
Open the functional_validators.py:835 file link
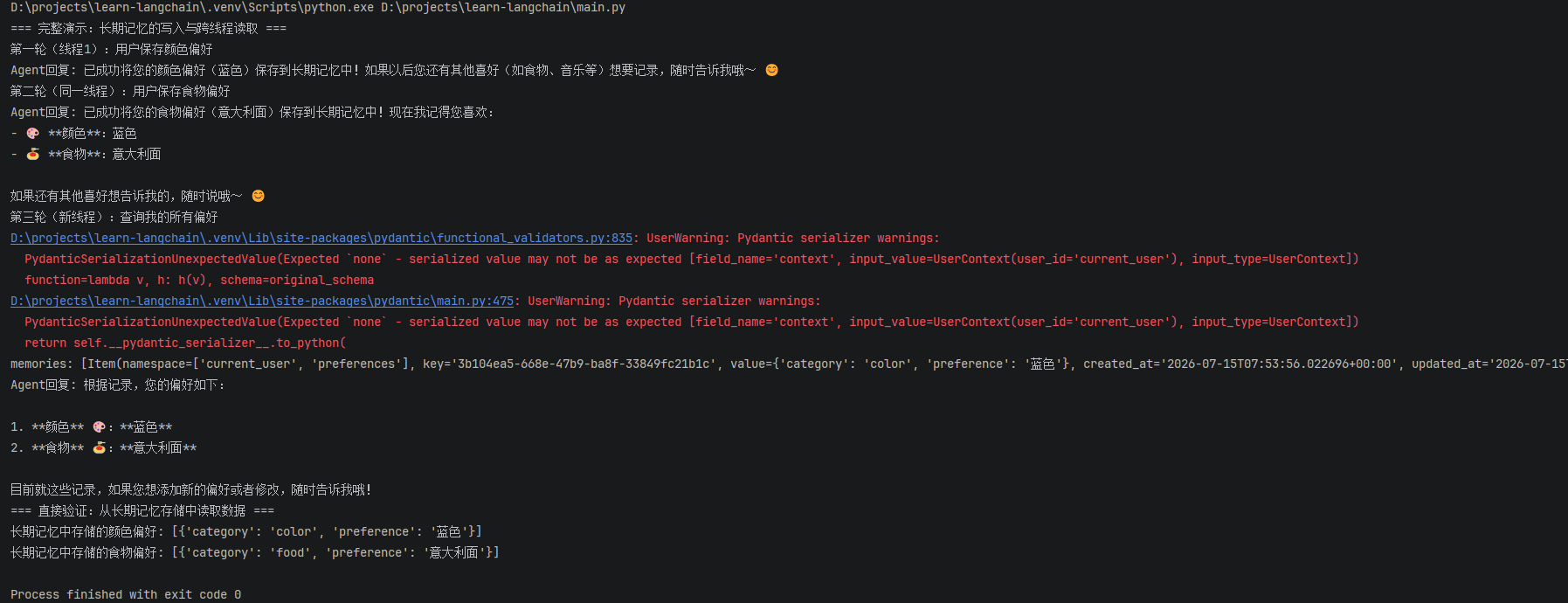pos(321,238)
